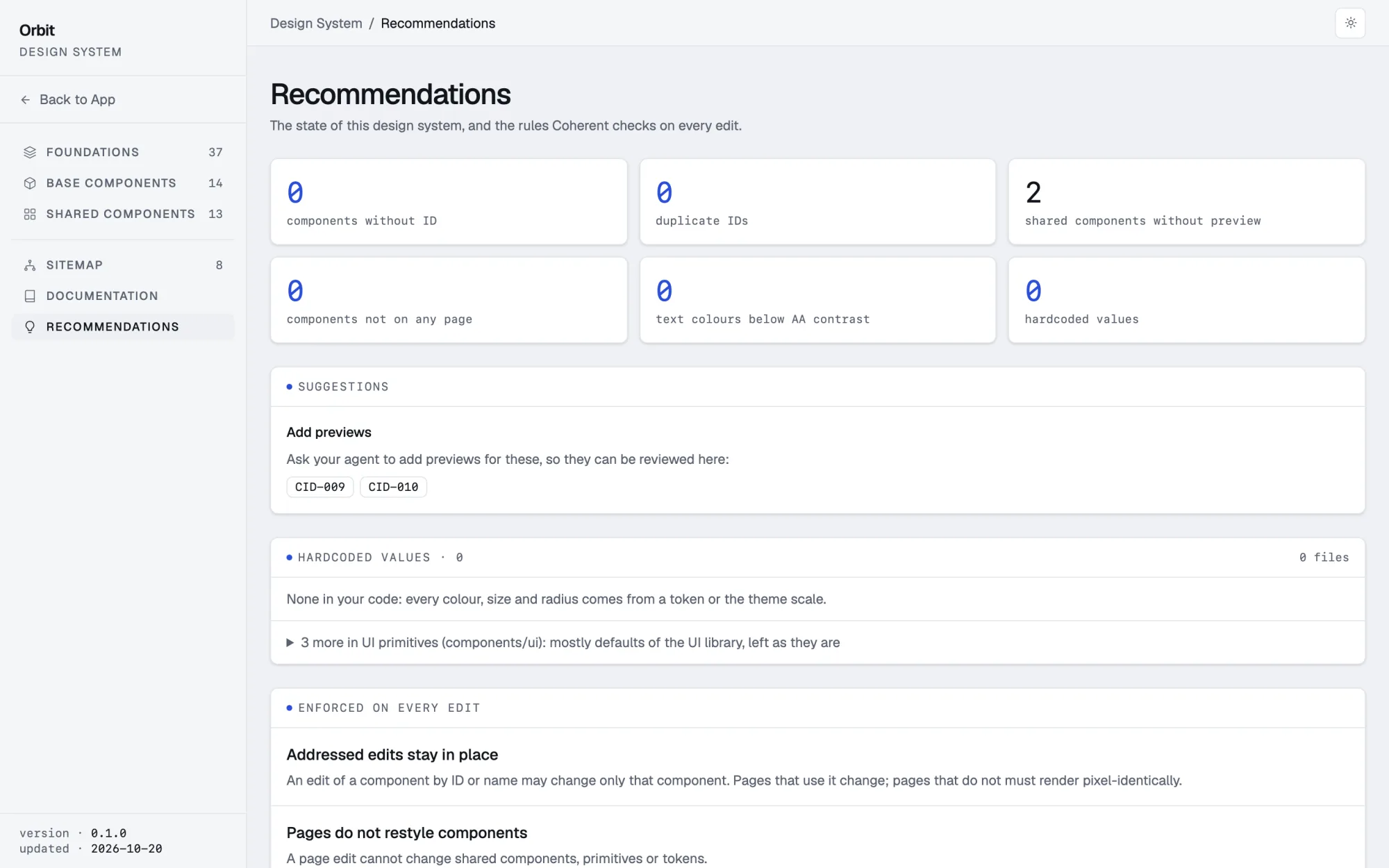Click the Design System breadcrumb

click(316, 24)
